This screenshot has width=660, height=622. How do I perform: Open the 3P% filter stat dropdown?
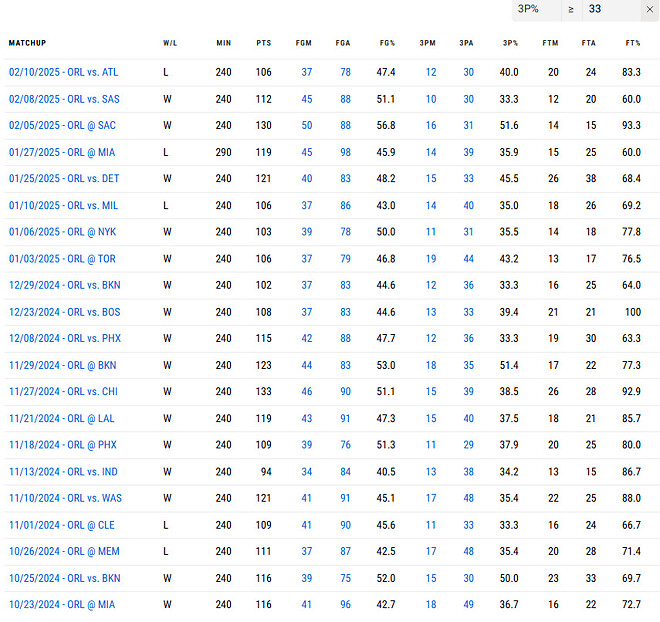pyautogui.click(x=537, y=9)
